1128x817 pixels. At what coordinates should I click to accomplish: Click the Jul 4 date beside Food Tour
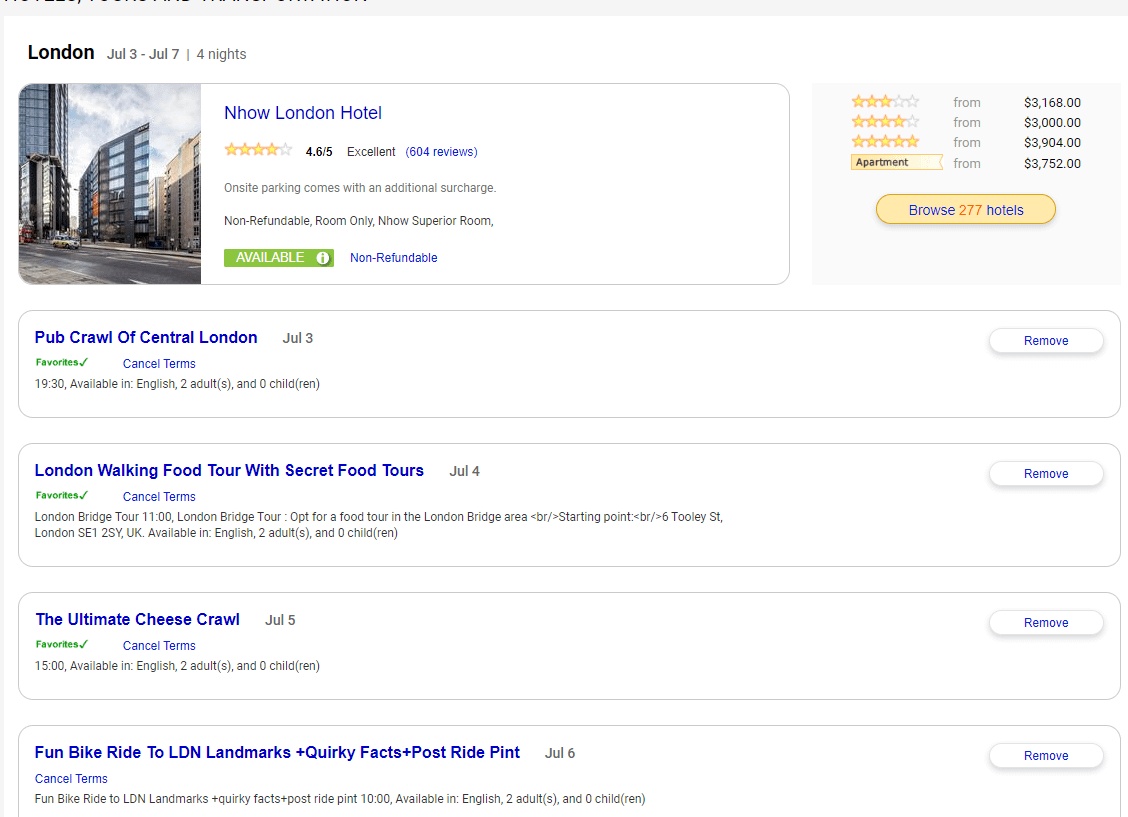click(x=465, y=471)
